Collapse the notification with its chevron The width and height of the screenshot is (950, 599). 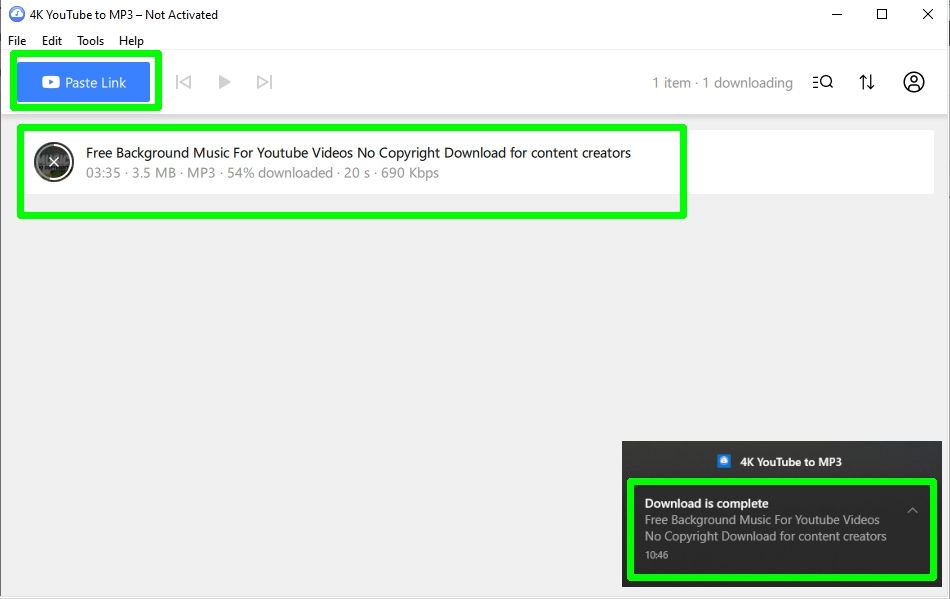(x=912, y=510)
